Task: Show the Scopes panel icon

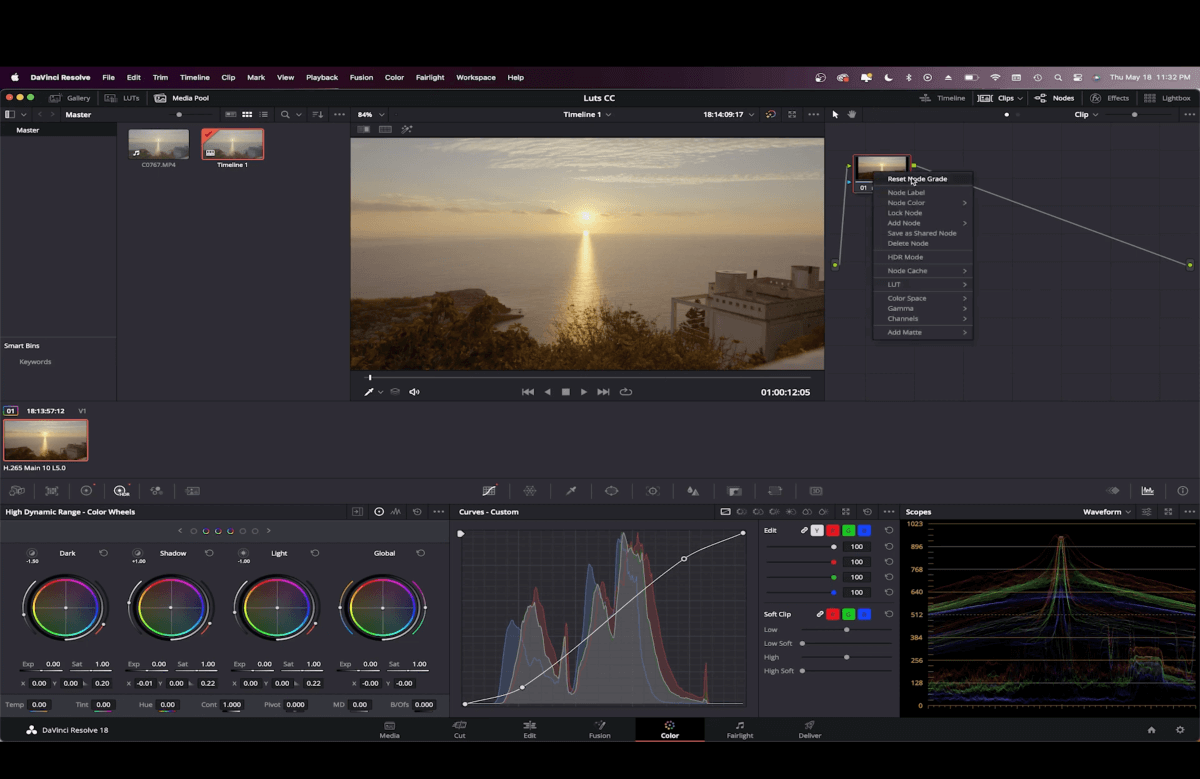Action: click(x=1148, y=491)
